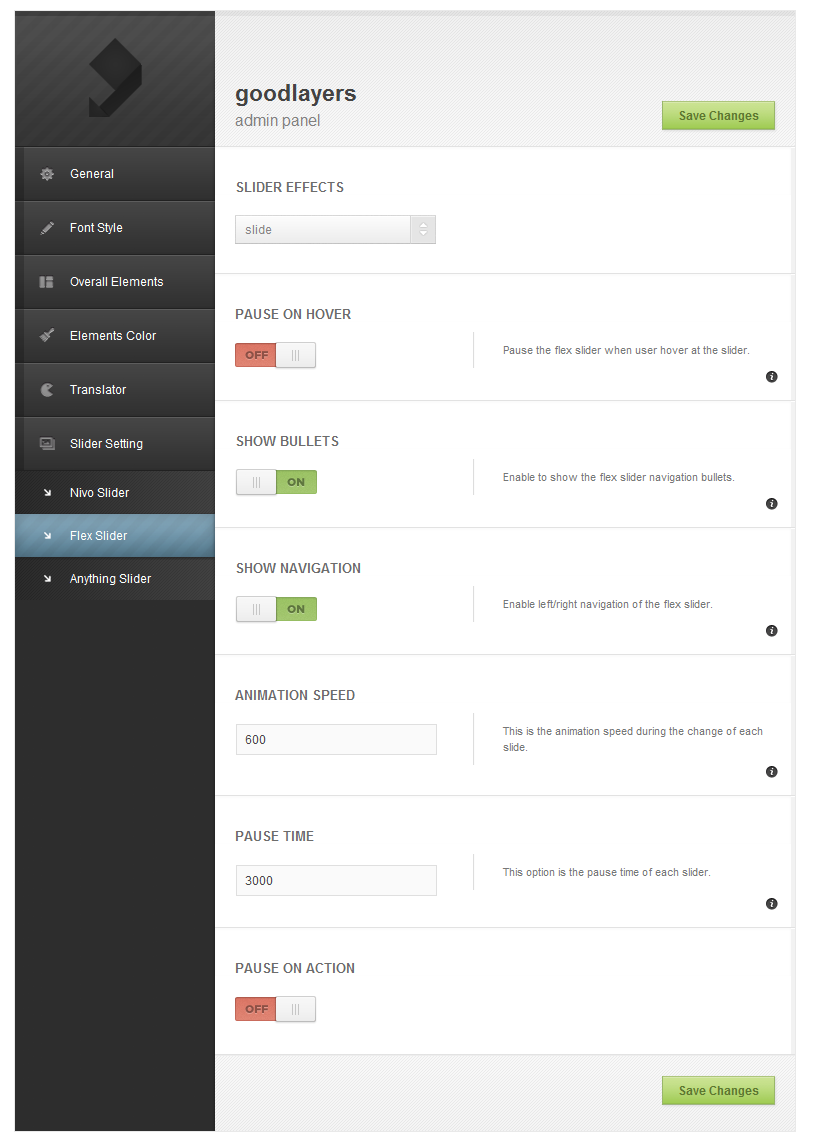Click info icon for Animation Speed

tap(771, 772)
